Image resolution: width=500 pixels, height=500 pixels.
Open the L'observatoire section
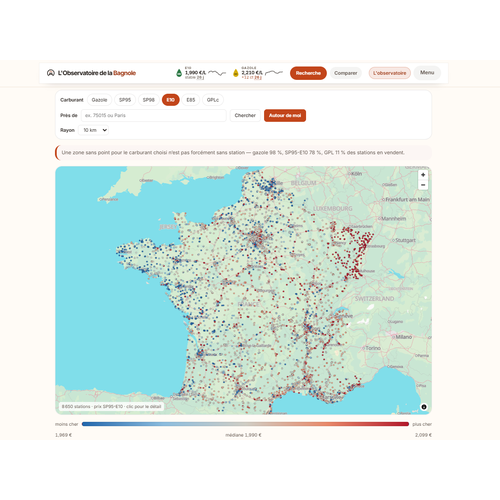(389, 73)
